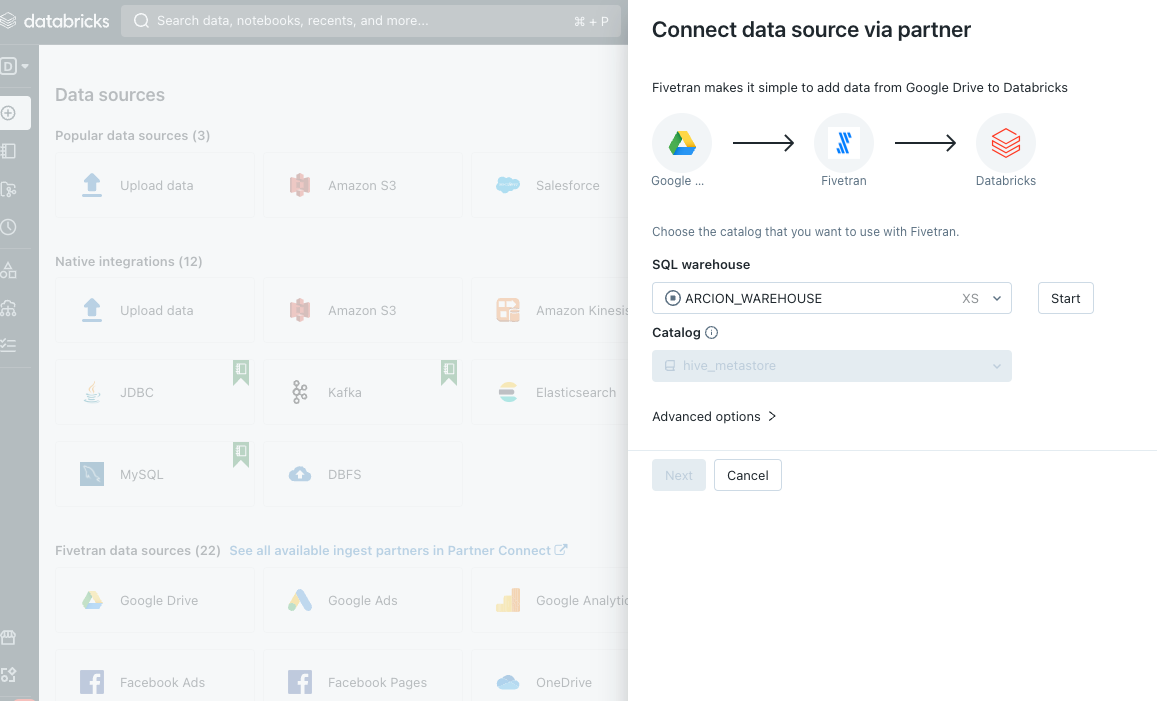Choose the Google Drive Fivetran source card
The width and height of the screenshot is (1157, 701).
pyautogui.click(x=155, y=601)
